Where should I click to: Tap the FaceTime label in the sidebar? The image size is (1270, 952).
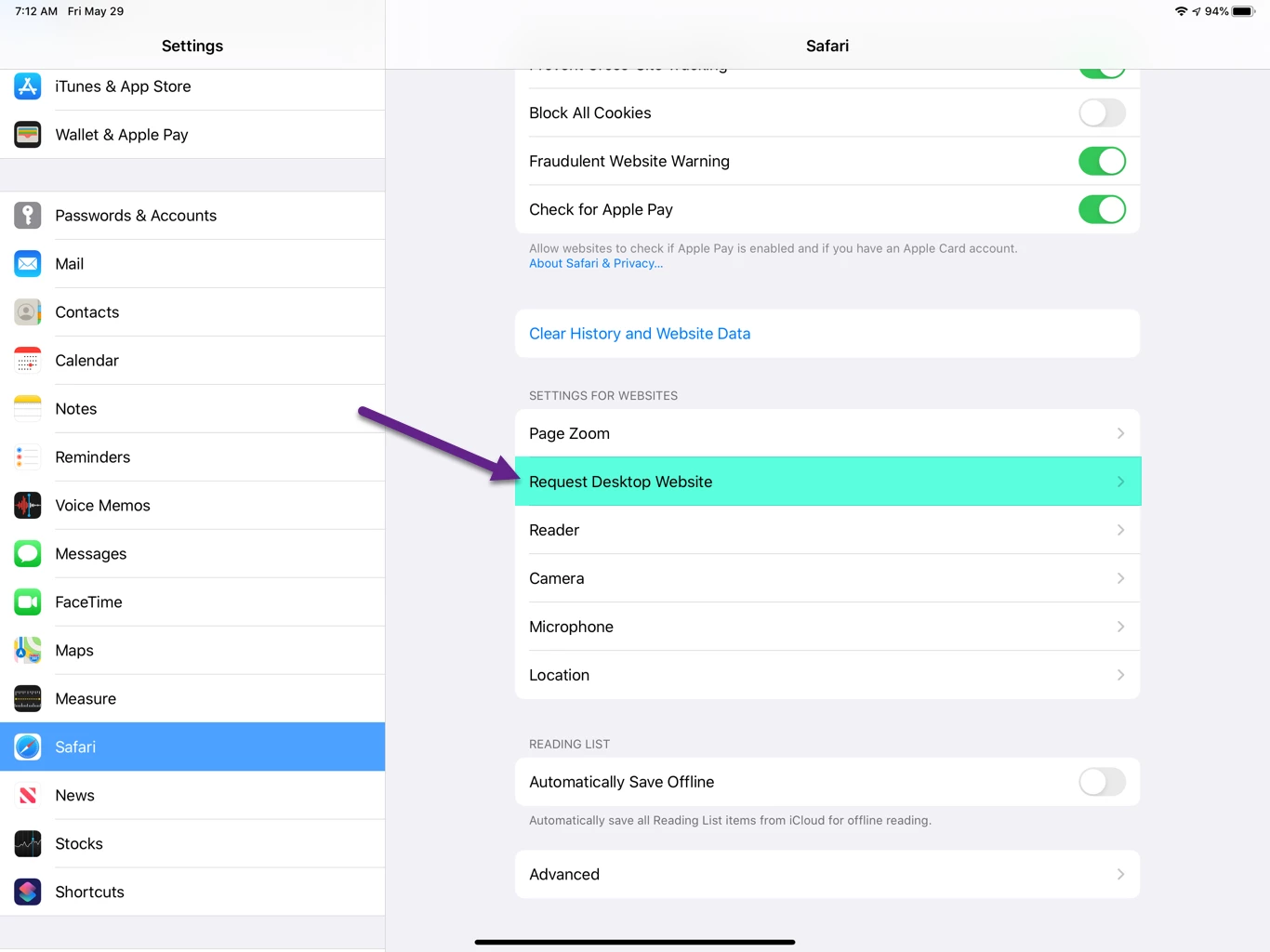(88, 602)
